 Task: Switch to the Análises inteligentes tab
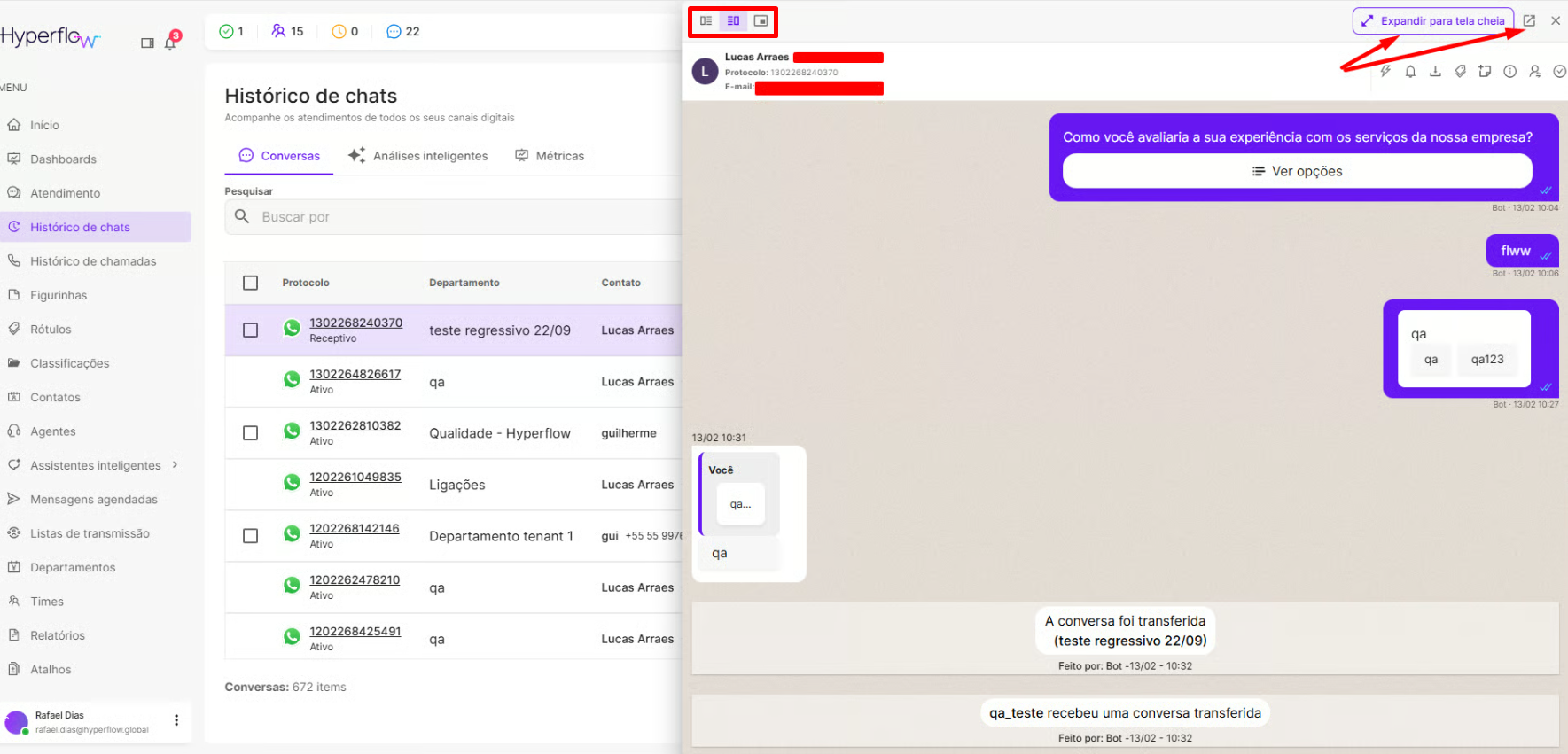[x=418, y=156]
